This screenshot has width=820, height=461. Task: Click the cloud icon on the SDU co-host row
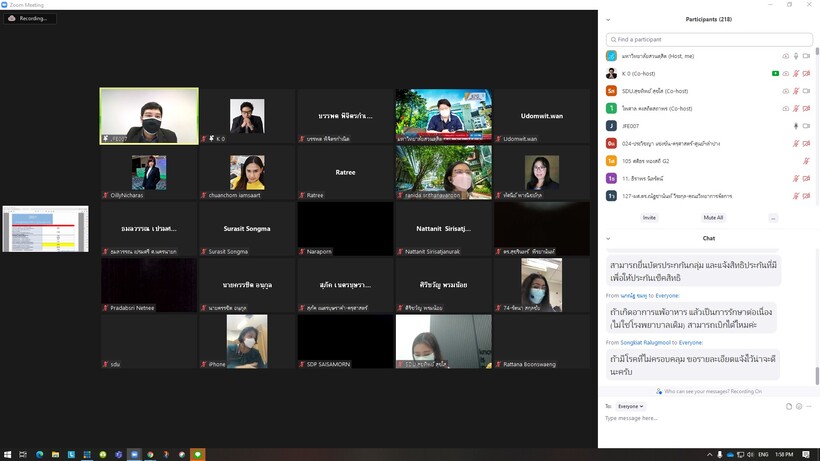pos(785,91)
